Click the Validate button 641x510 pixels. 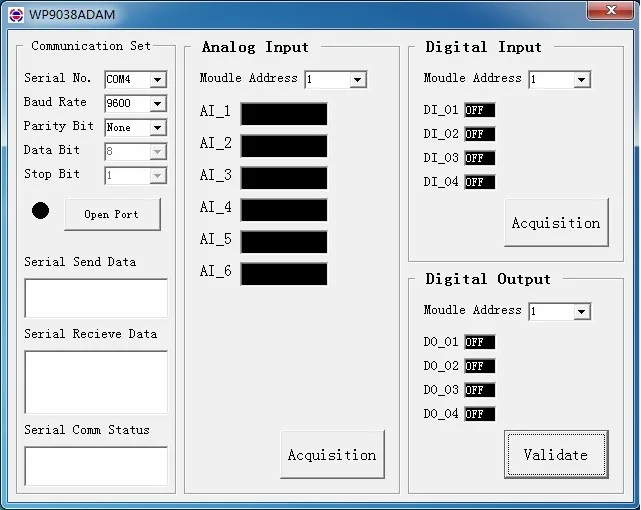(556, 454)
